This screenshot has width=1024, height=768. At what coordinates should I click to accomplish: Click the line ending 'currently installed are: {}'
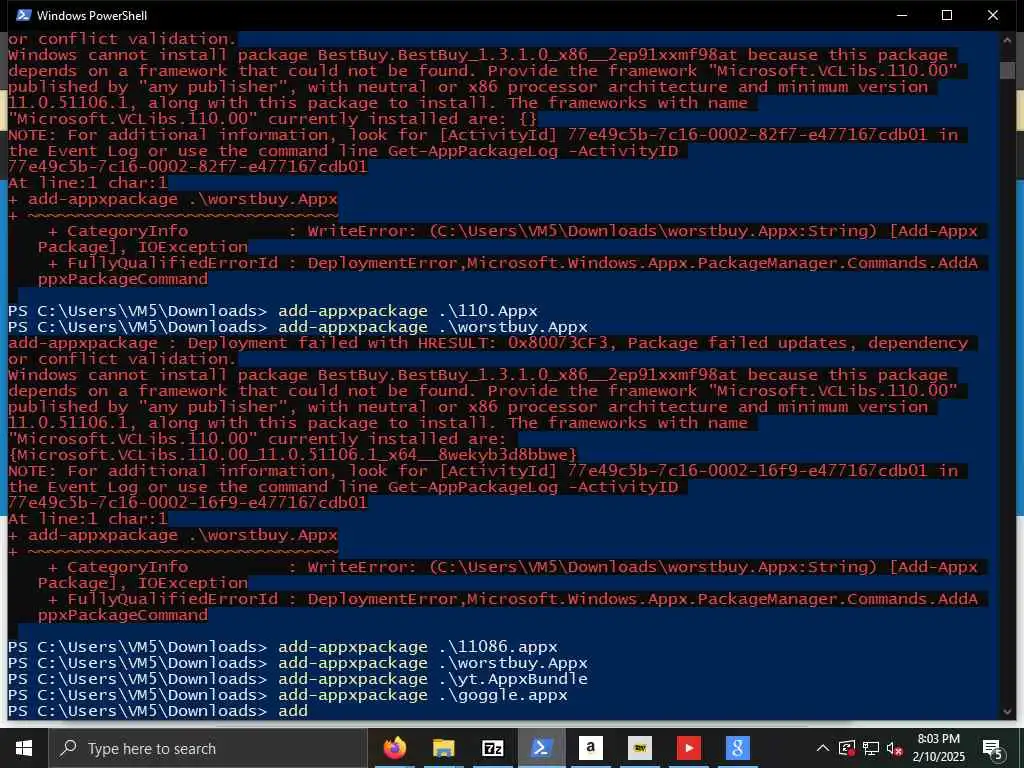coord(272,119)
